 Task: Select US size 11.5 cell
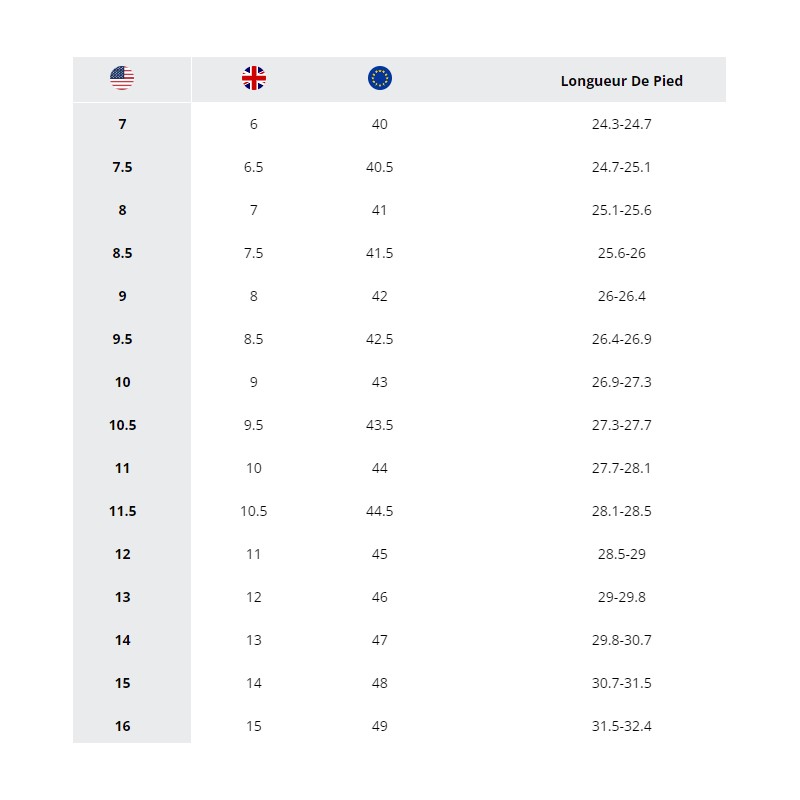(122, 511)
